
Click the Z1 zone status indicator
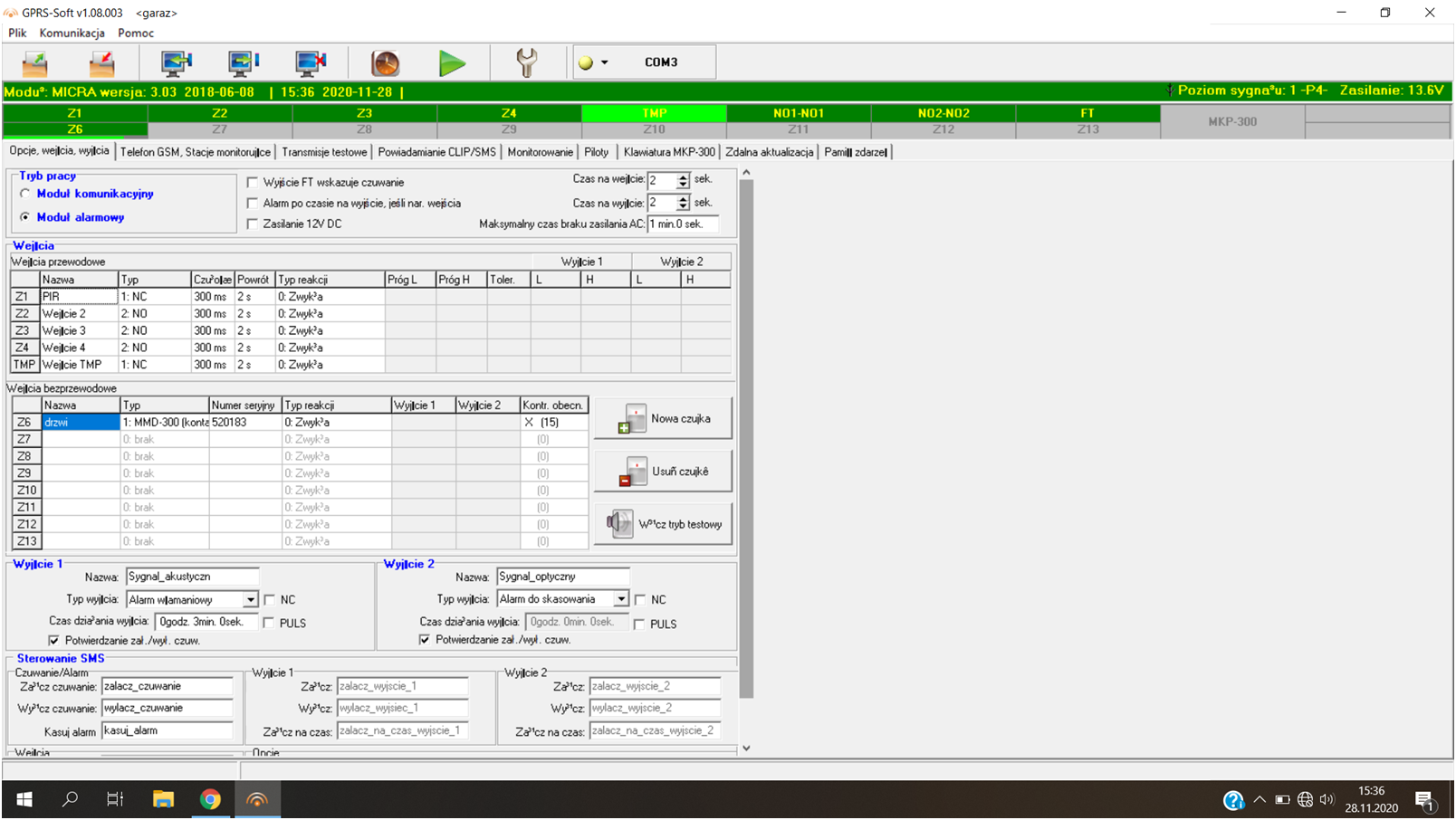tap(74, 113)
